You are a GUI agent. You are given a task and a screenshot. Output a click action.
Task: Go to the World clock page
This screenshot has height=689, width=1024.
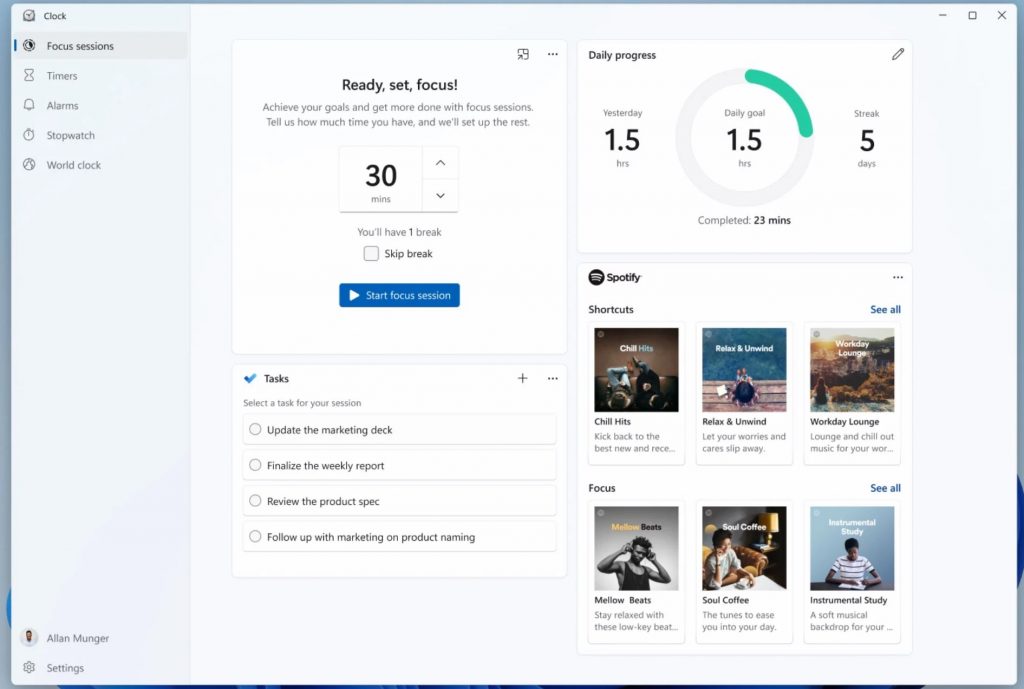(x=73, y=165)
